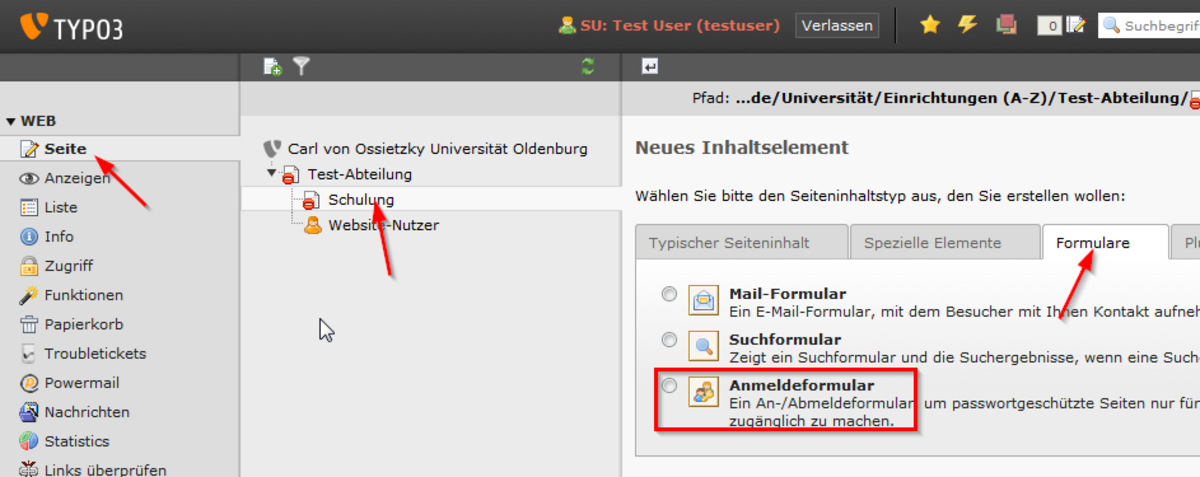Refresh the page tree with green arrows
Viewport: 1200px width, 477px height.
pos(588,67)
